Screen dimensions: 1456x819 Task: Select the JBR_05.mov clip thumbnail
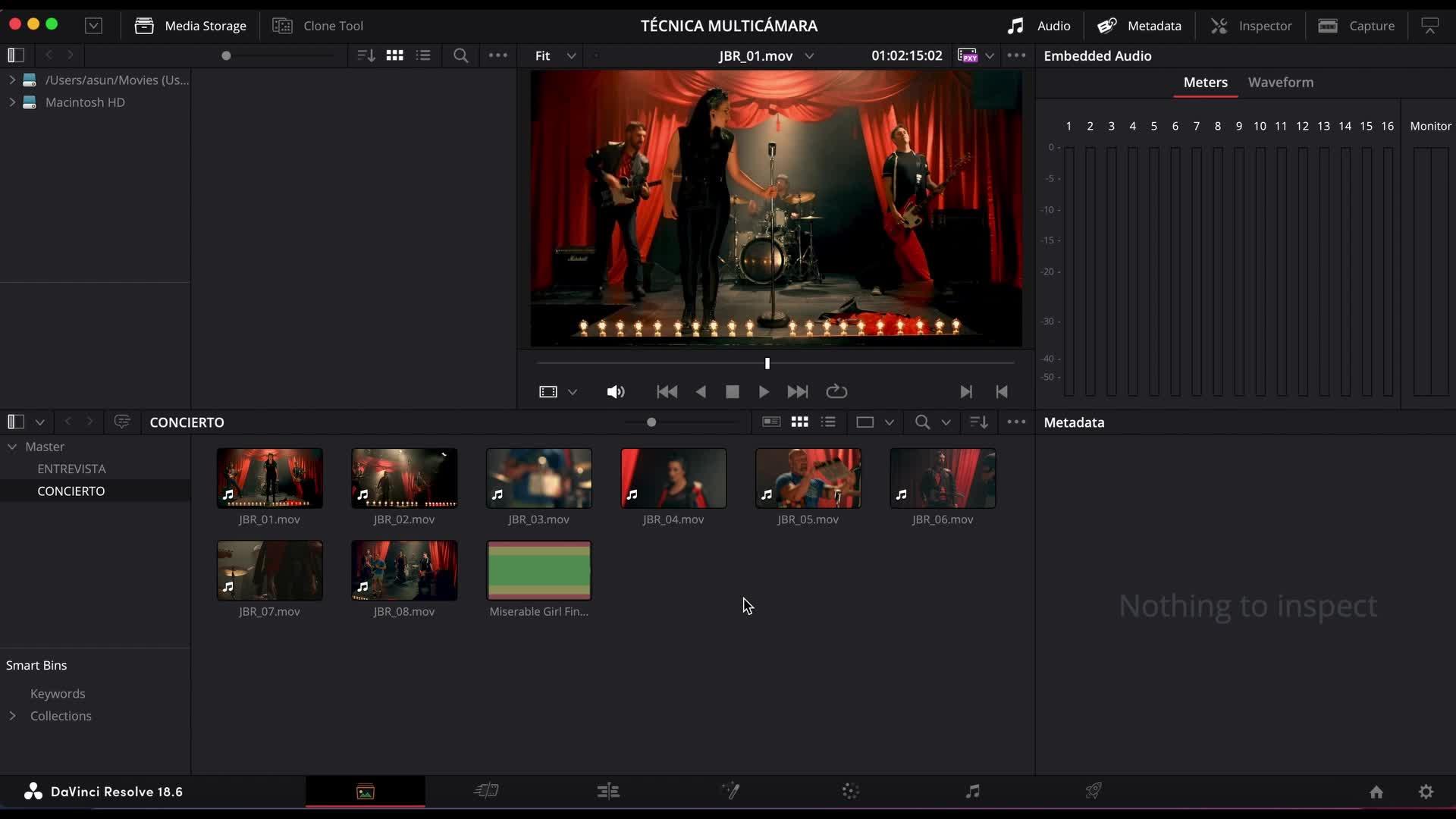coord(808,479)
